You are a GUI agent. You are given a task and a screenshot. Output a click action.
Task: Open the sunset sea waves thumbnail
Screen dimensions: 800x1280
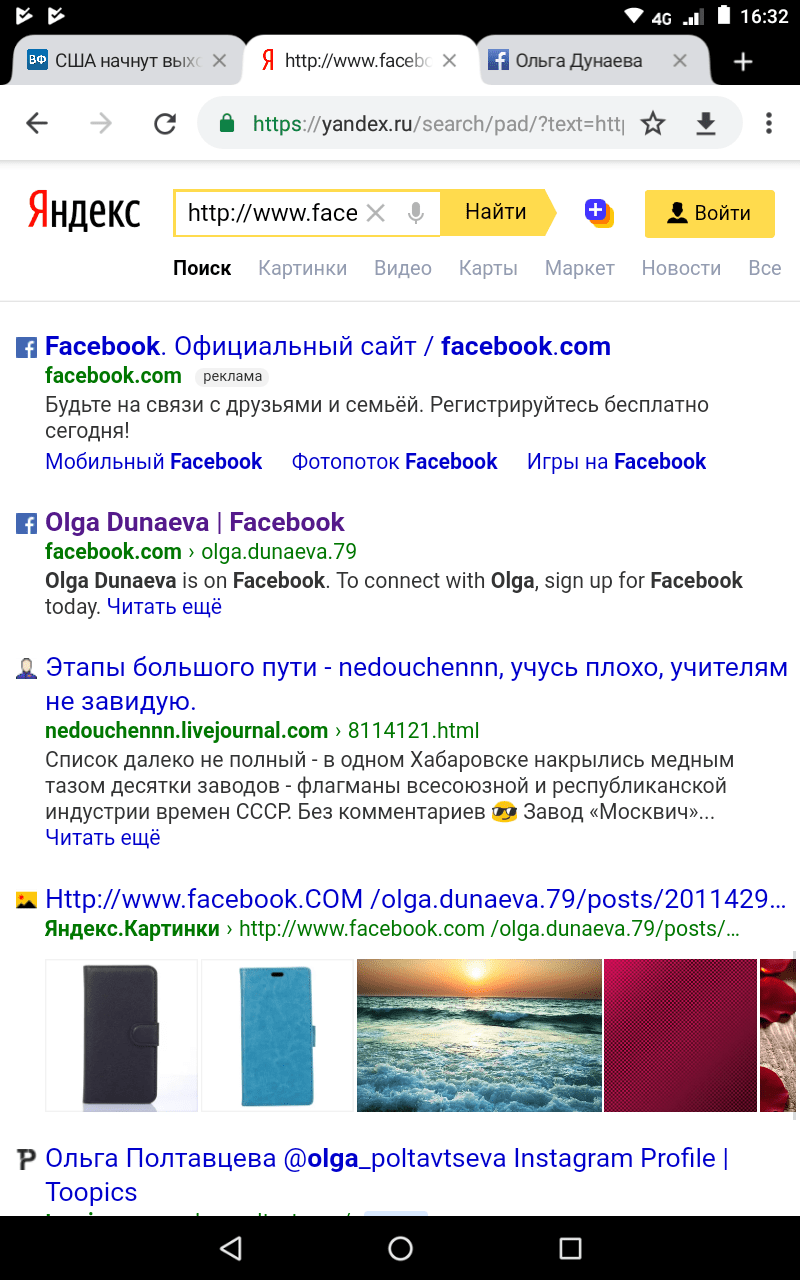479,1035
